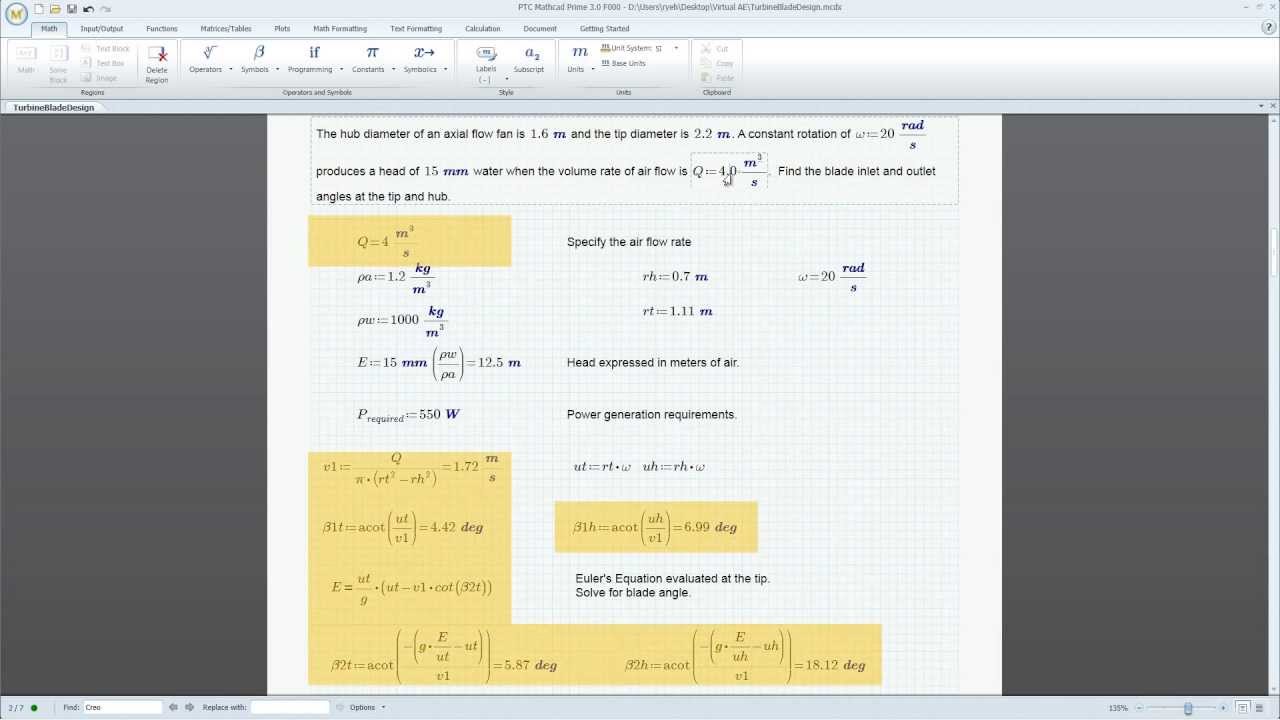Go to next Find match arrow
The height and width of the screenshot is (720, 1280).
(x=189, y=707)
